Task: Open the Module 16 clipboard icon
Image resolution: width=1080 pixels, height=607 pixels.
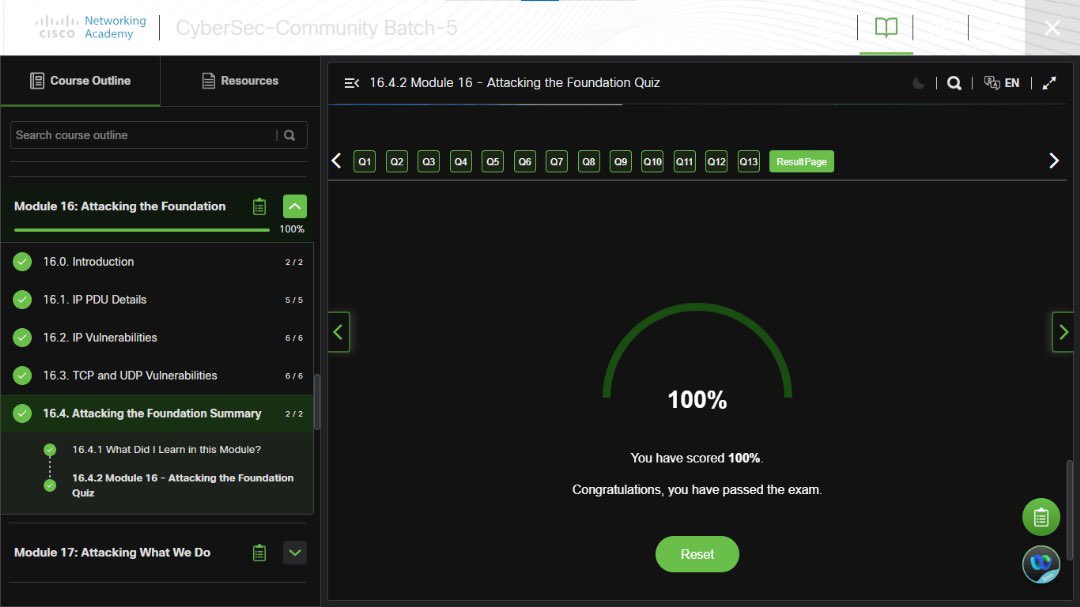Action: (x=259, y=206)
